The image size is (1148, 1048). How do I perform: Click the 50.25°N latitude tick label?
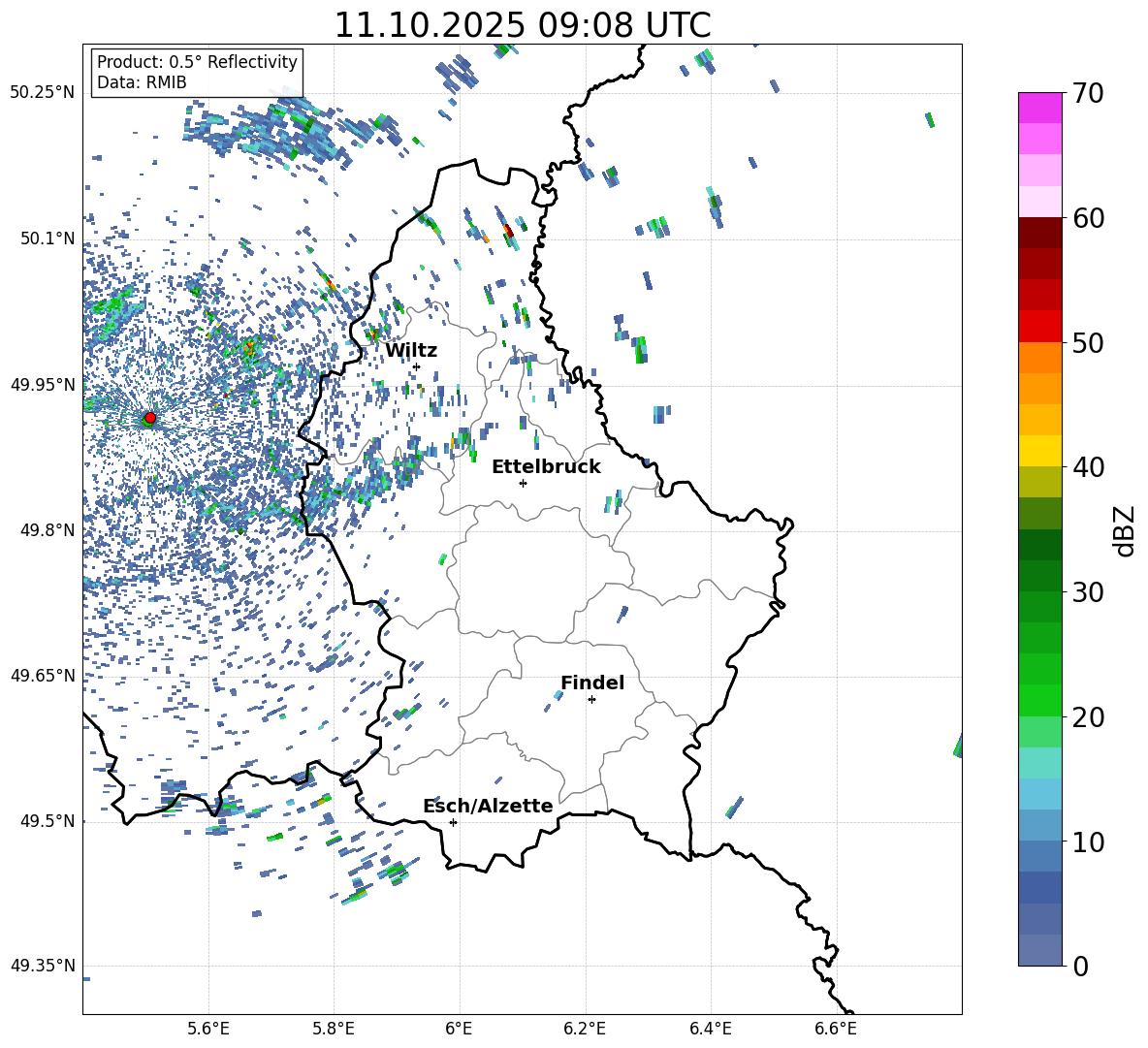click(42, 92)
